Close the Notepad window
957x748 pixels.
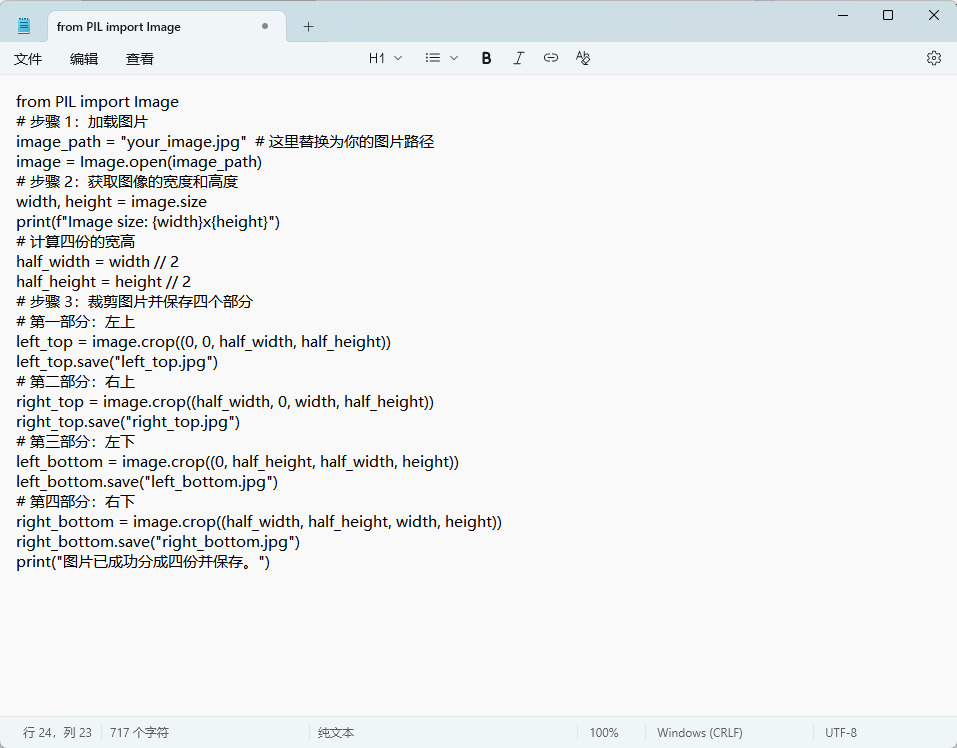click(934, 15)
